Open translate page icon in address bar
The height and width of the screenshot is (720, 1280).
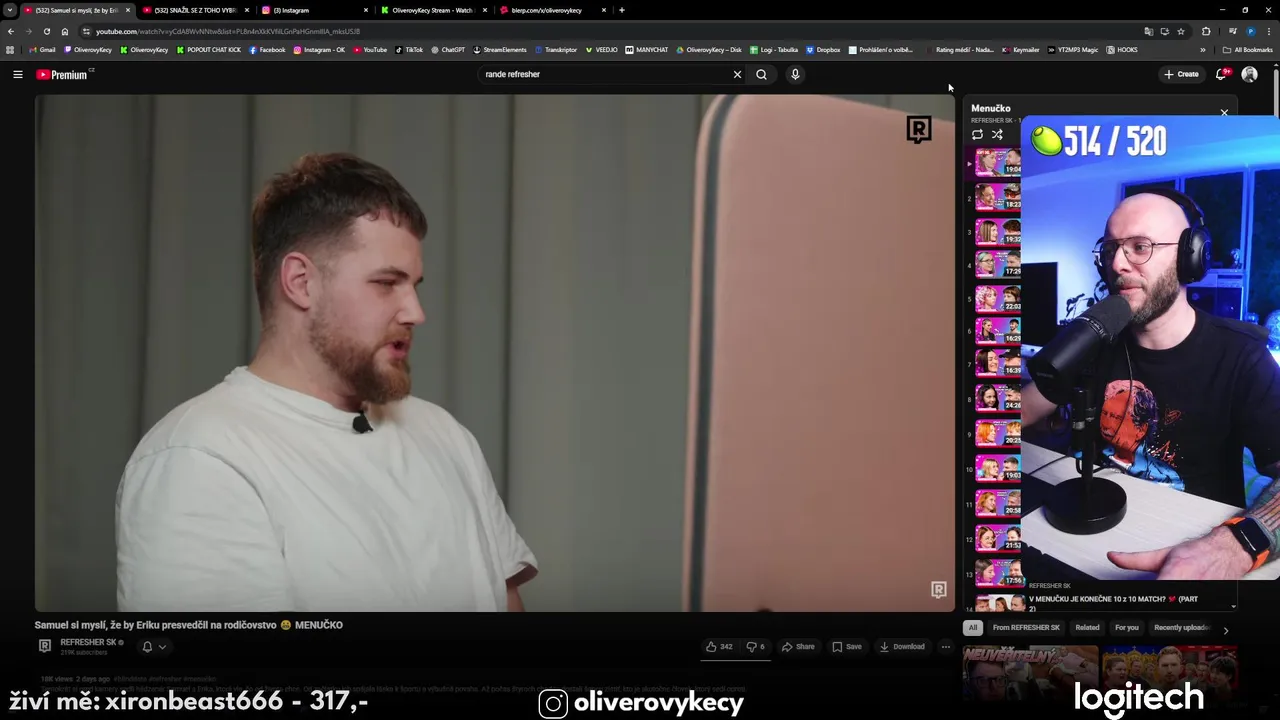click(1148, 31)
